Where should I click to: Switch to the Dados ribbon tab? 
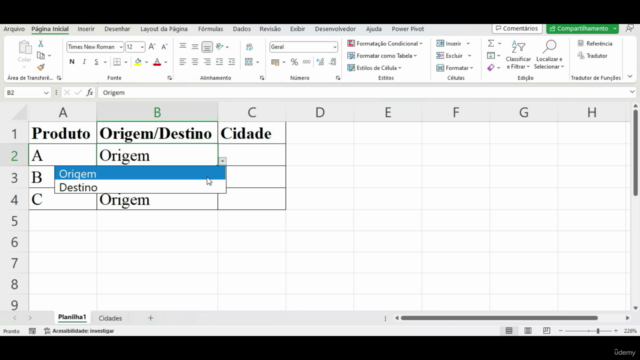point(242,29)
